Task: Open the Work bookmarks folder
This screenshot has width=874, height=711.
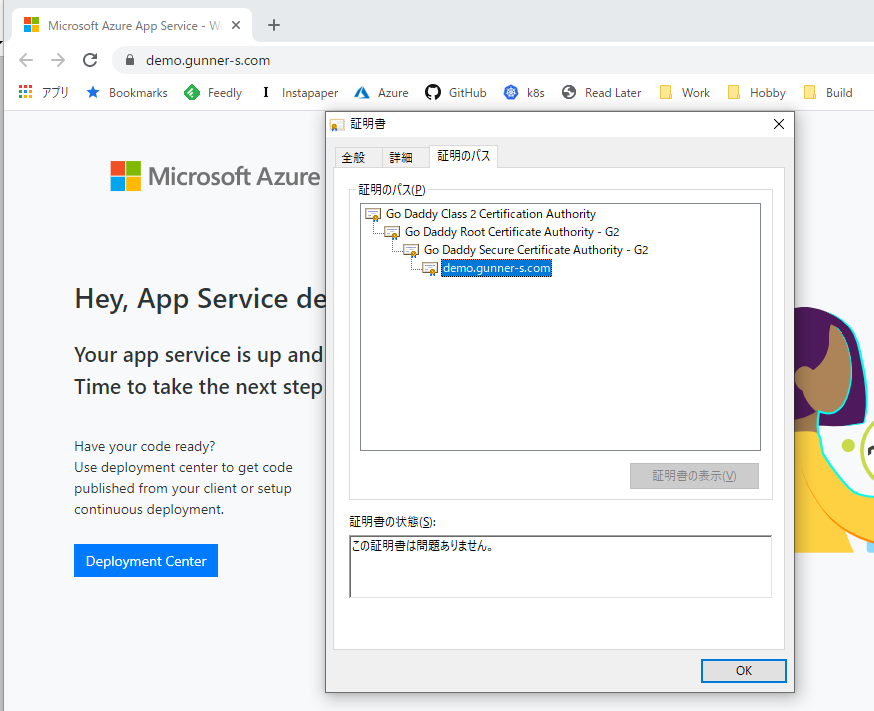Action: click(684, 92)
